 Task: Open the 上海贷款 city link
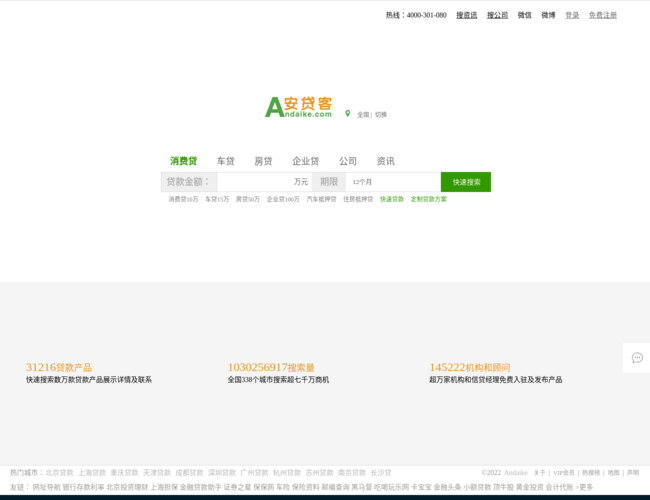pyautogui.click(x=92, y=473)
